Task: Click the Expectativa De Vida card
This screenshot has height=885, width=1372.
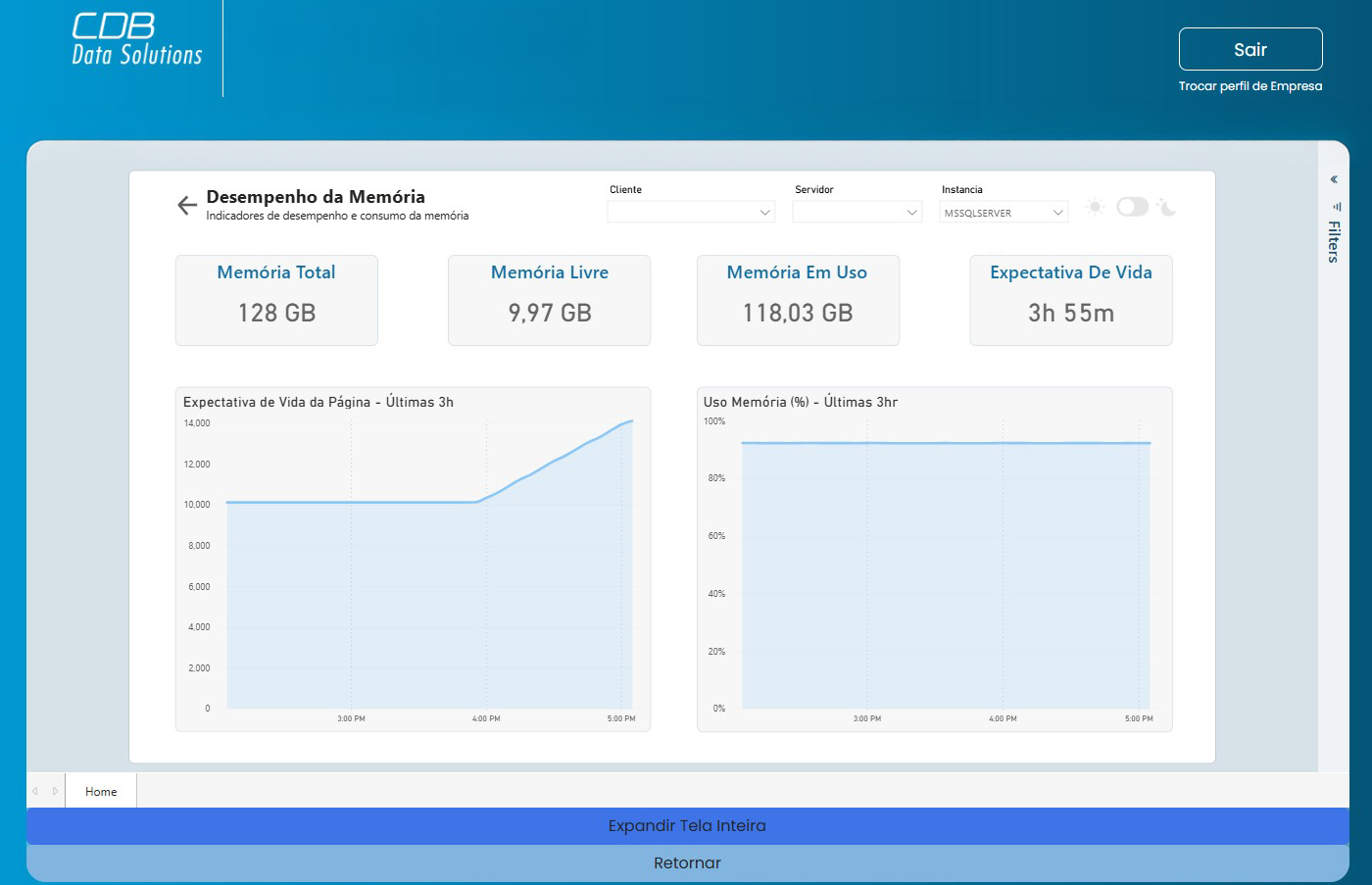Action: (x=1070, y=300)
